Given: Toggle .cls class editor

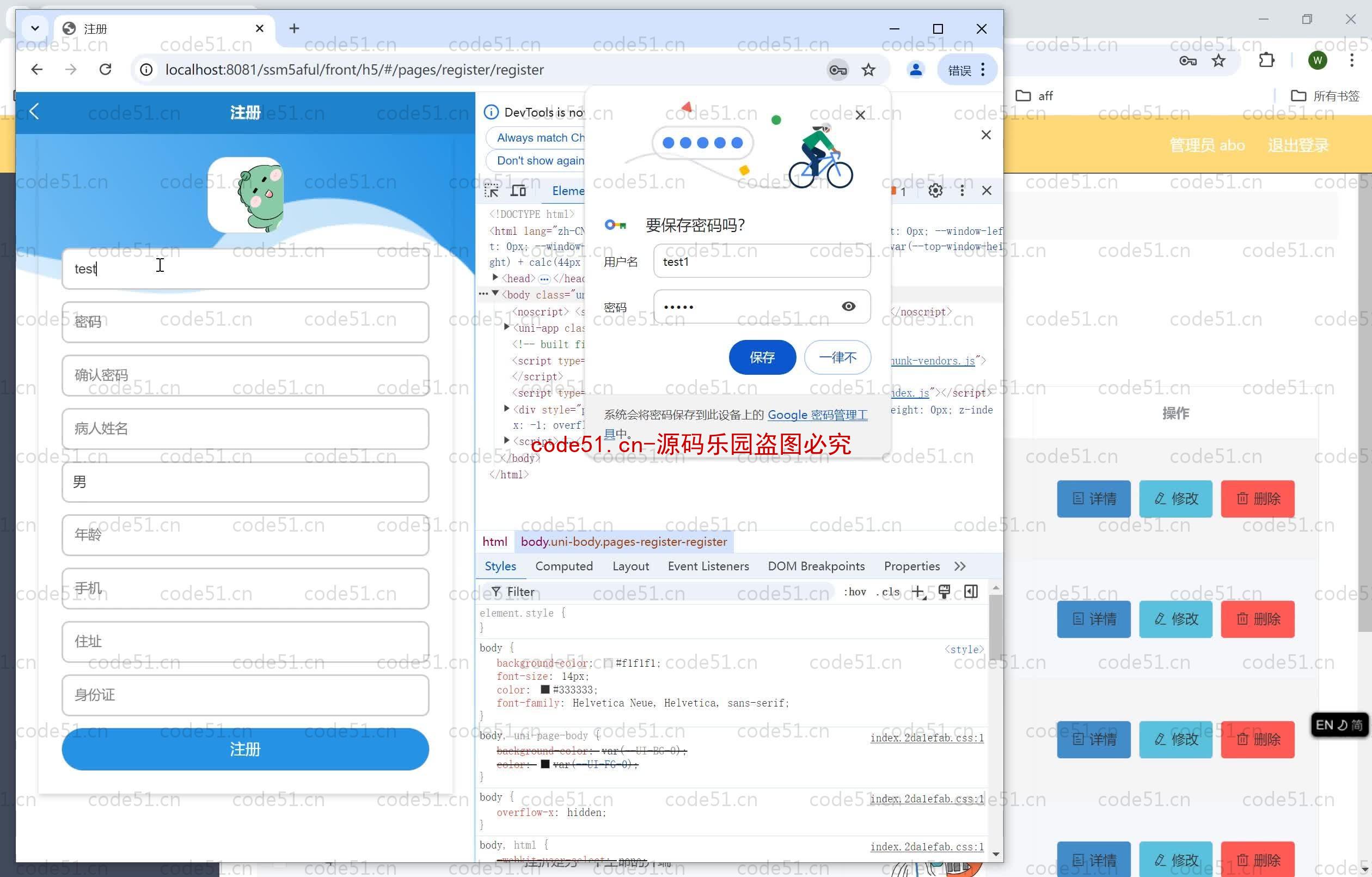Looking at the screenshot, I should coord(887,592).
